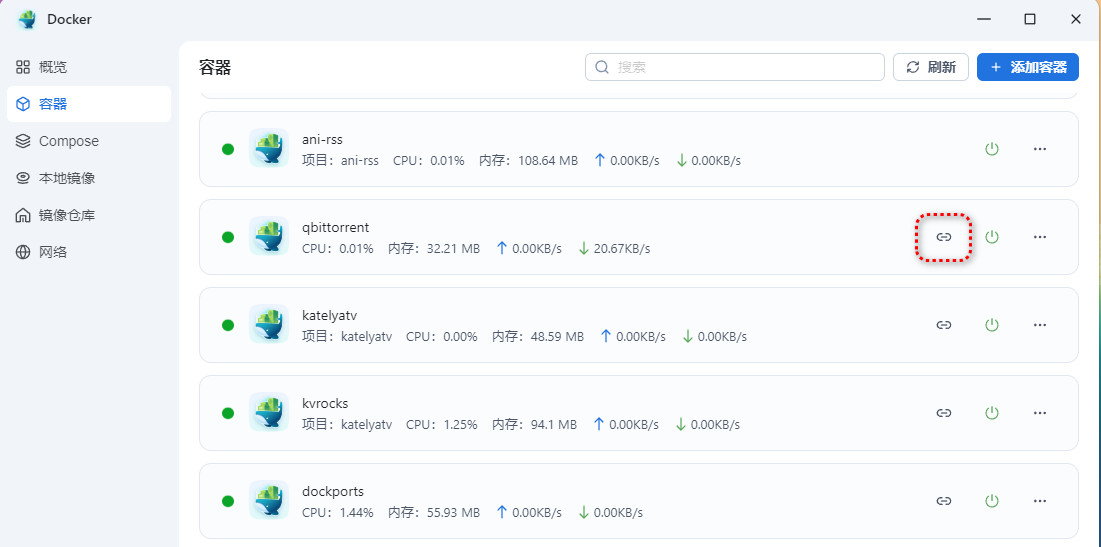Click the ani-rss container thumbnail icon
Viewport: 1101px width, 547px height.
coord(268,149)
